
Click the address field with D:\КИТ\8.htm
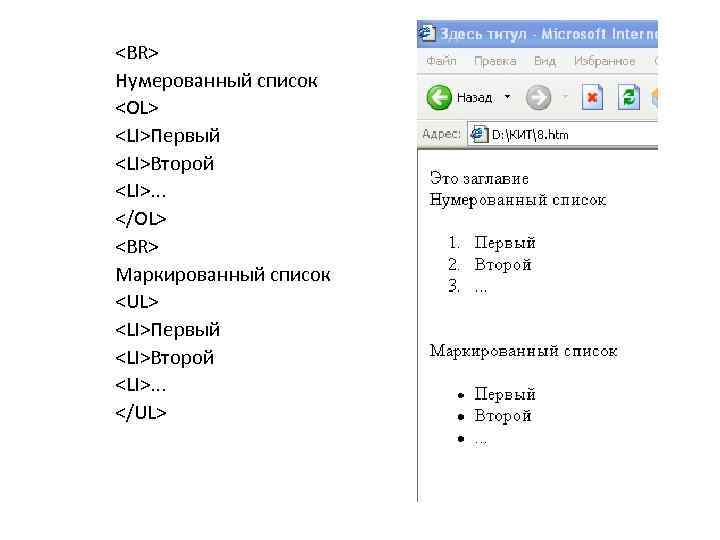562,135
